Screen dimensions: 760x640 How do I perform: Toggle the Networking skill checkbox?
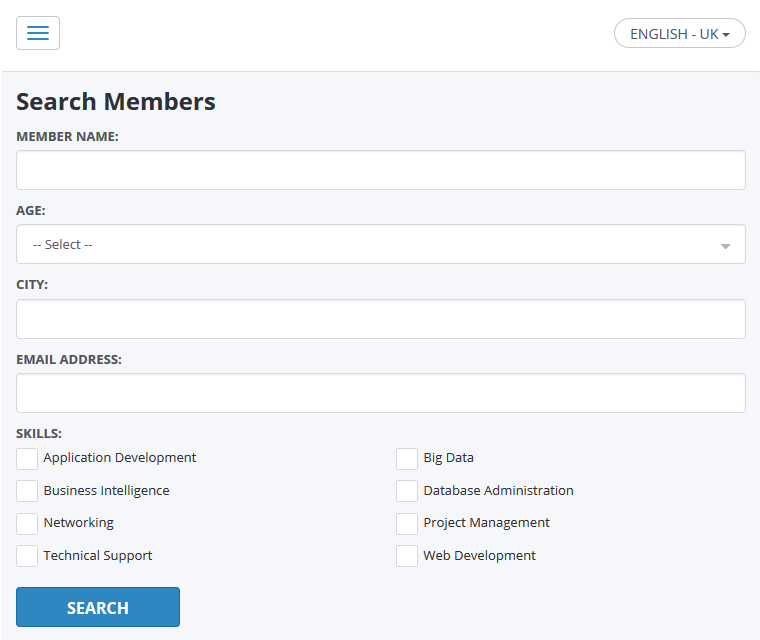click(x=27, y=524)
